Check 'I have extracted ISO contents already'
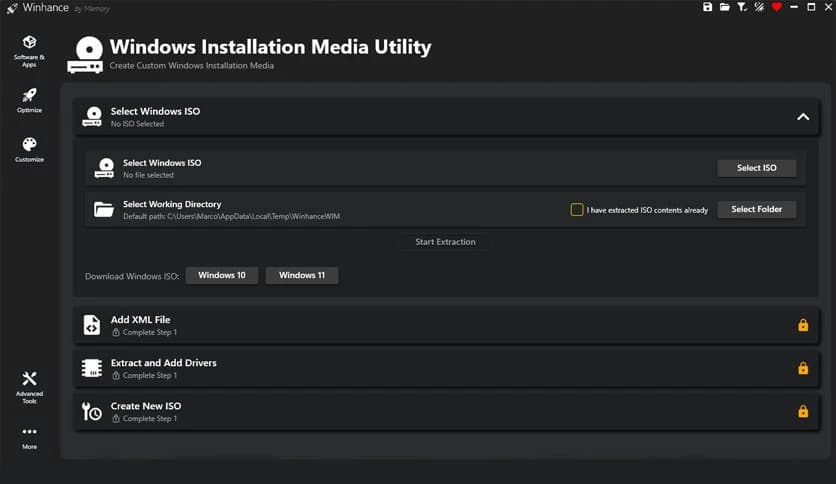The image size is (836, 484). click(577, 210)
